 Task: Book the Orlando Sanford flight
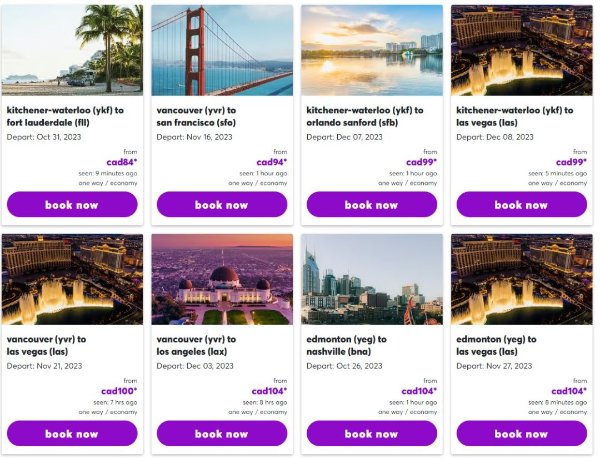pyautogui.click(x=372, y=205)
